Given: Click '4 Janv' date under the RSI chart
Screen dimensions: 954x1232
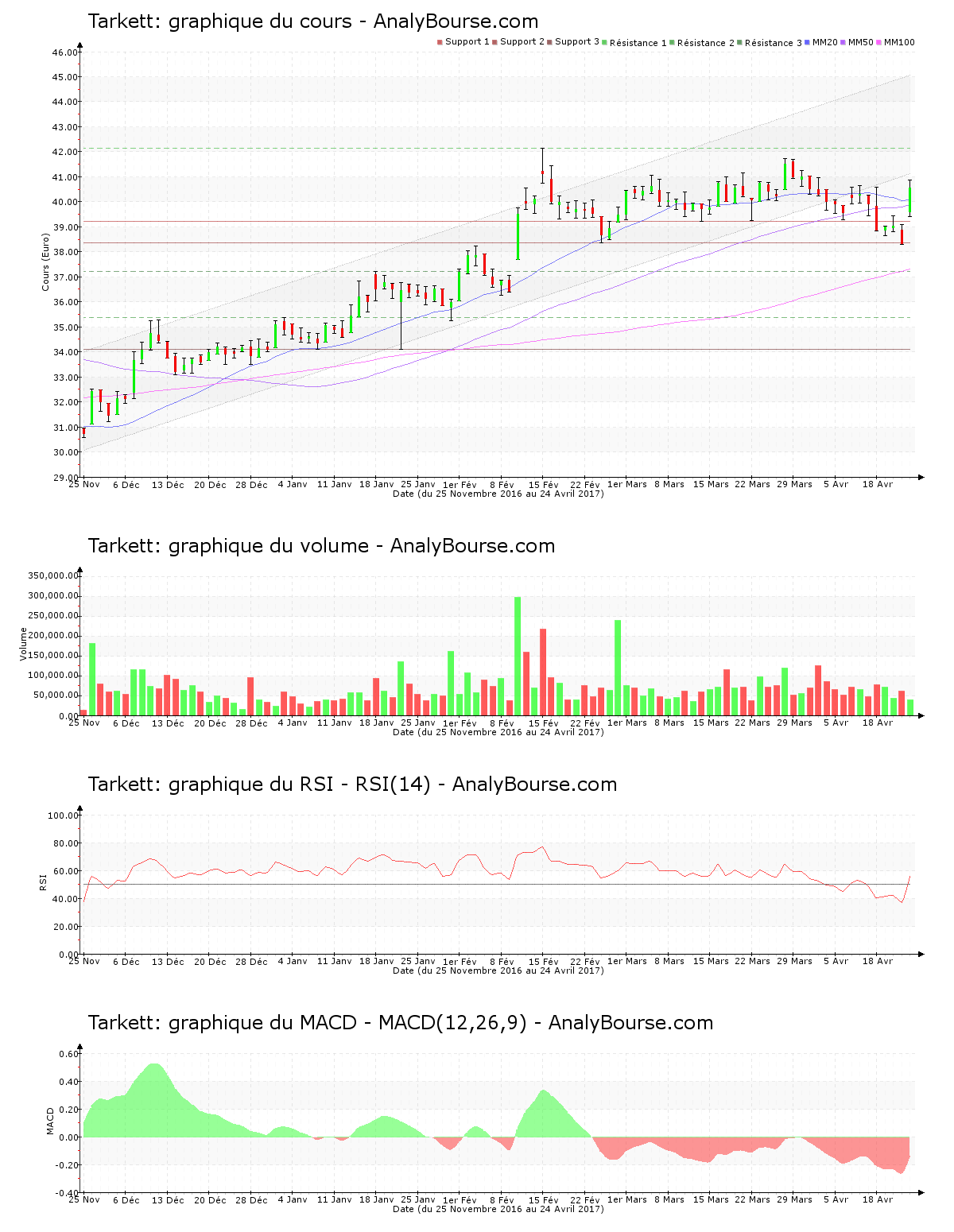Looking at the screenshot, I should tap(293, 961).
